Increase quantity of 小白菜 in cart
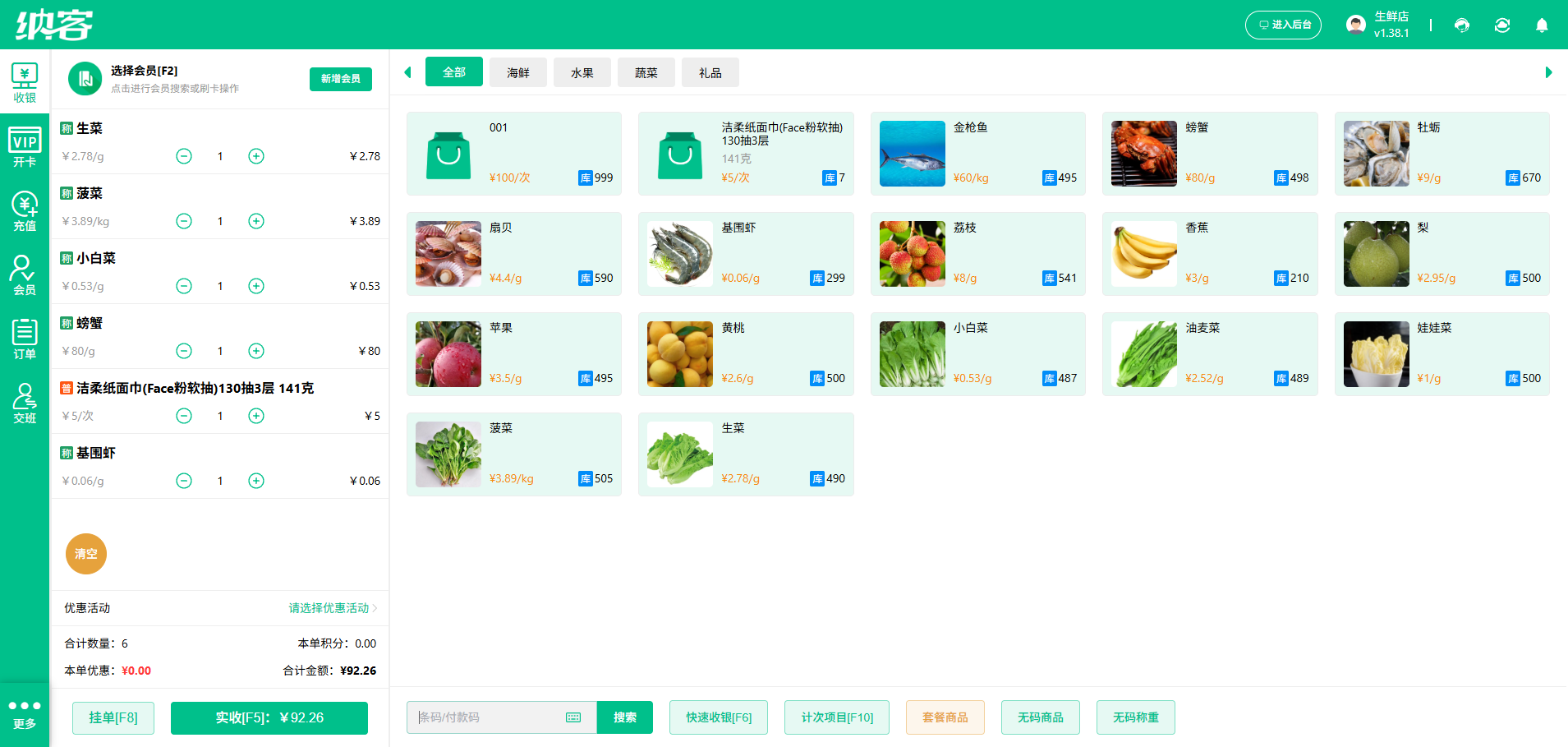 (256, 286)
